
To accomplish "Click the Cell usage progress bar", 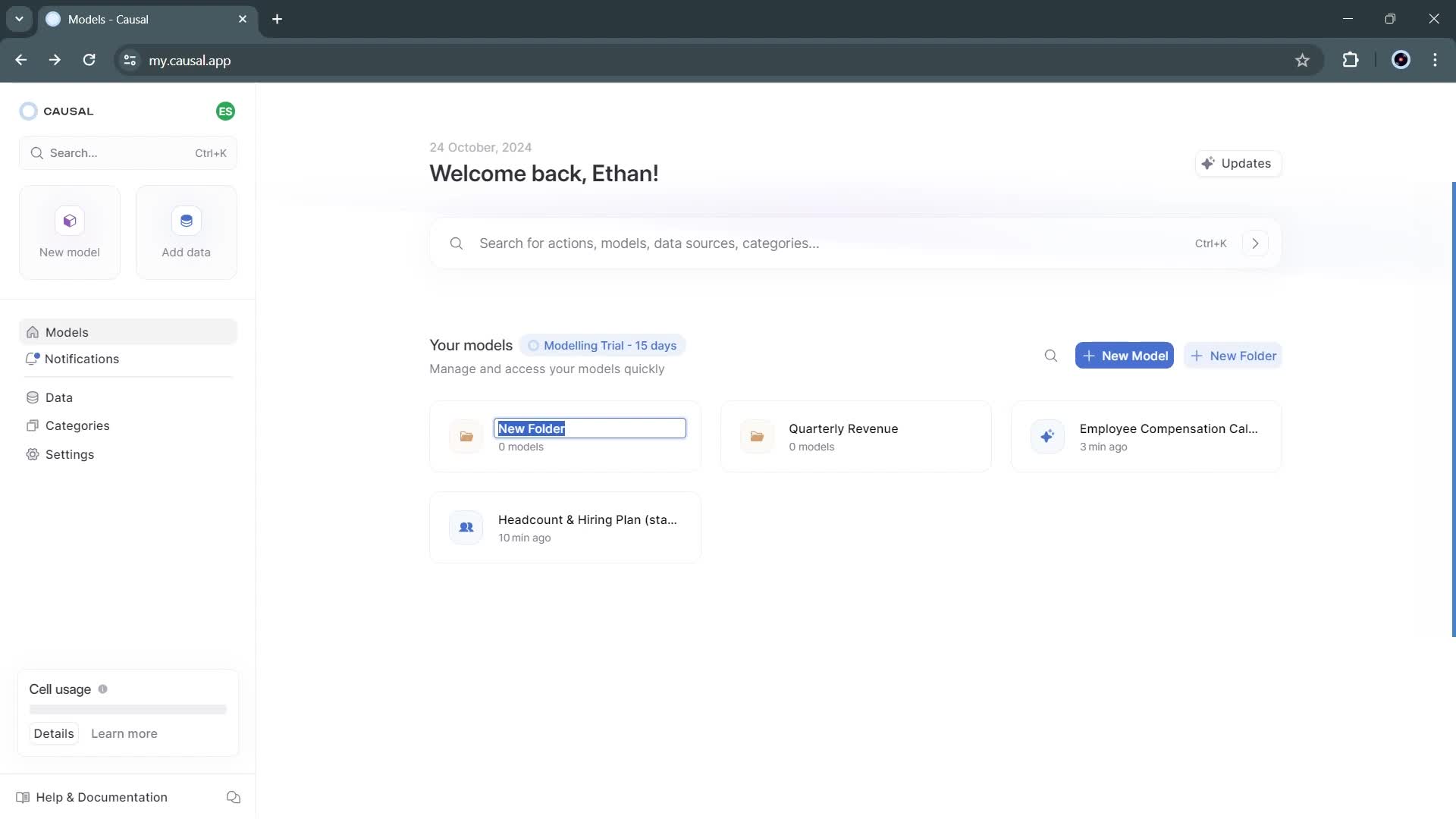I will coord(128,709).
